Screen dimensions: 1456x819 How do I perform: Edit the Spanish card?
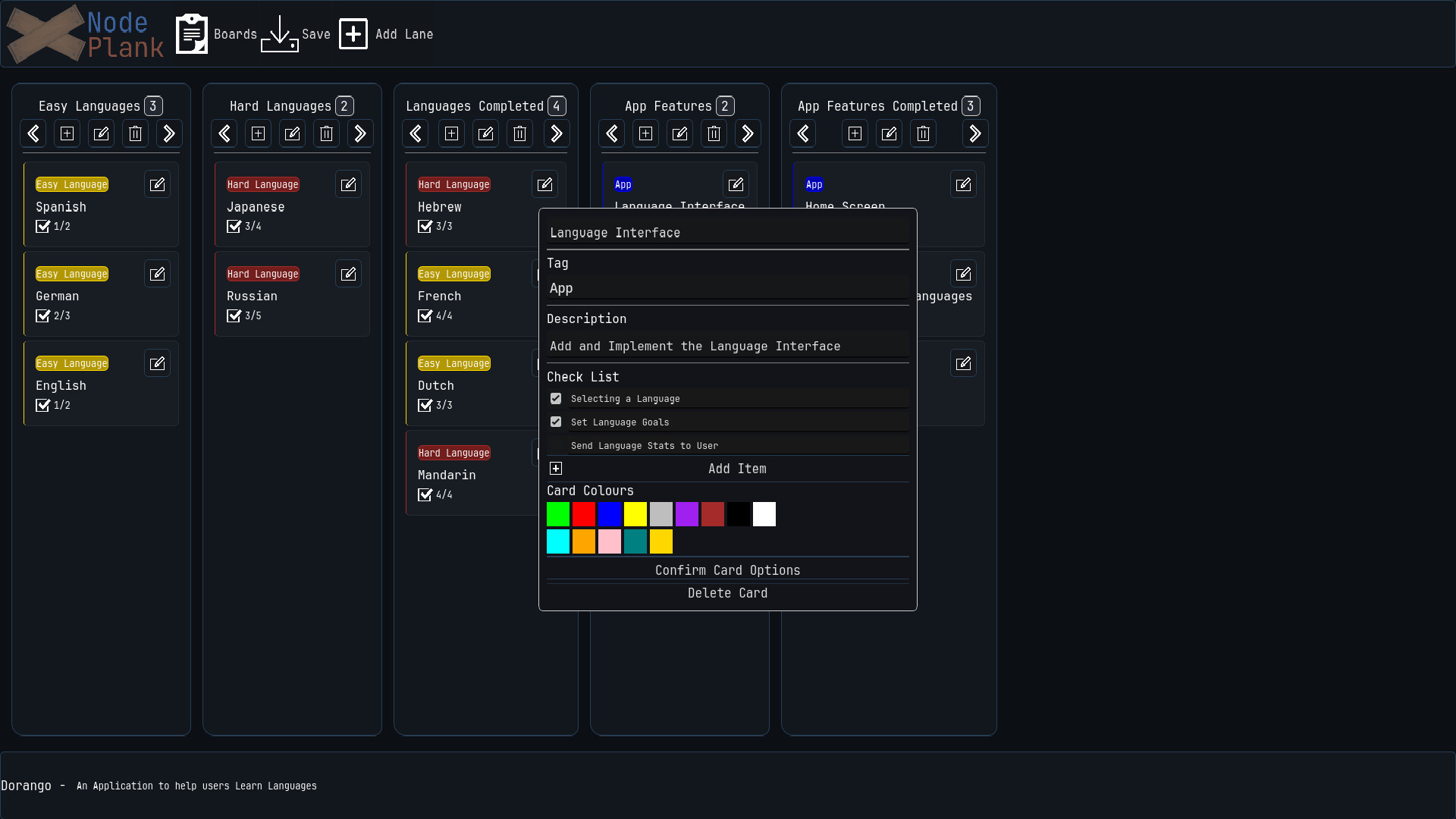point(158,184)
